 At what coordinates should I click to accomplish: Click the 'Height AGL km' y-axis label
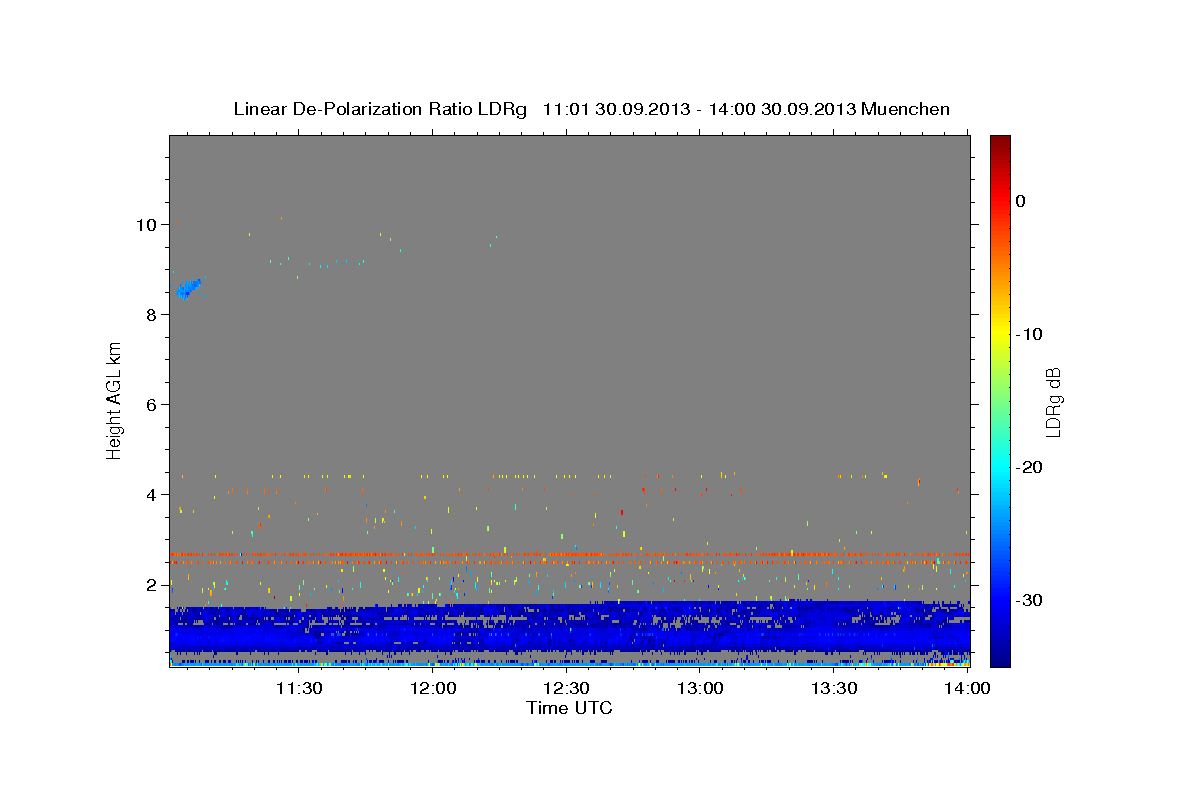pos(114,400)
